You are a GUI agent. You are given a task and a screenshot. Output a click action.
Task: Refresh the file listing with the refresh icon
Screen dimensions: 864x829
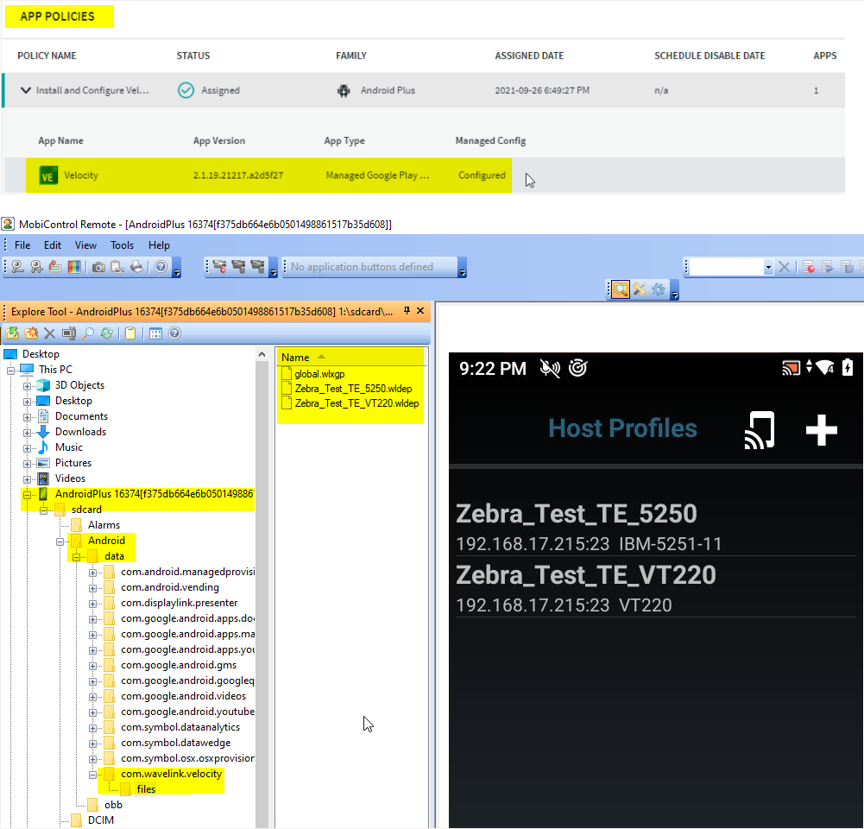pos(106,334)
